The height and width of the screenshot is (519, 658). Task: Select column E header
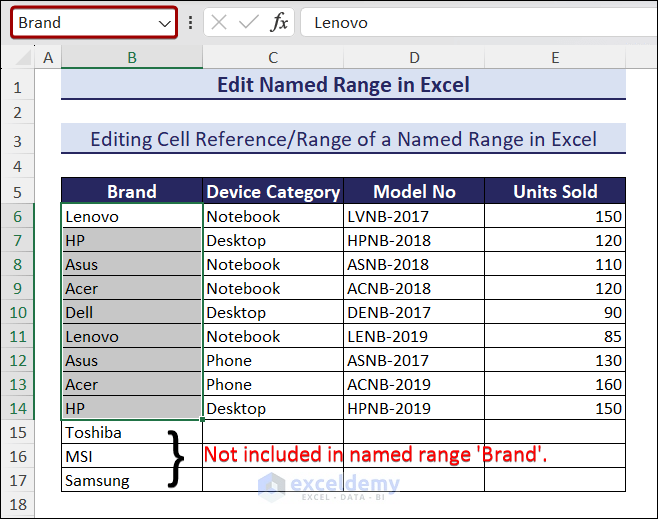point(555,59)
